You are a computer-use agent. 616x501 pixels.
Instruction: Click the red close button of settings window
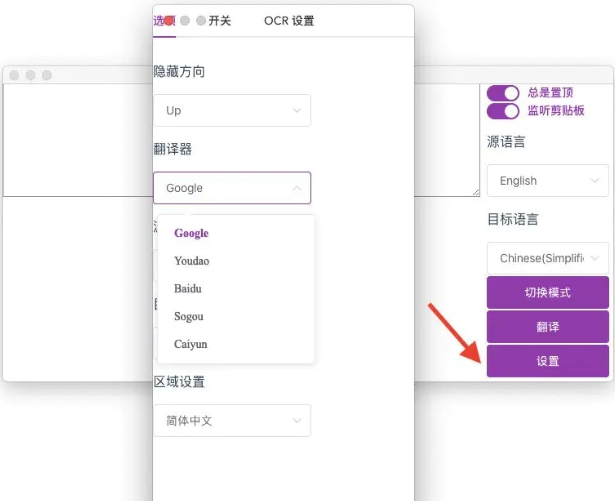pyautogui.click(x=169, y=20)
